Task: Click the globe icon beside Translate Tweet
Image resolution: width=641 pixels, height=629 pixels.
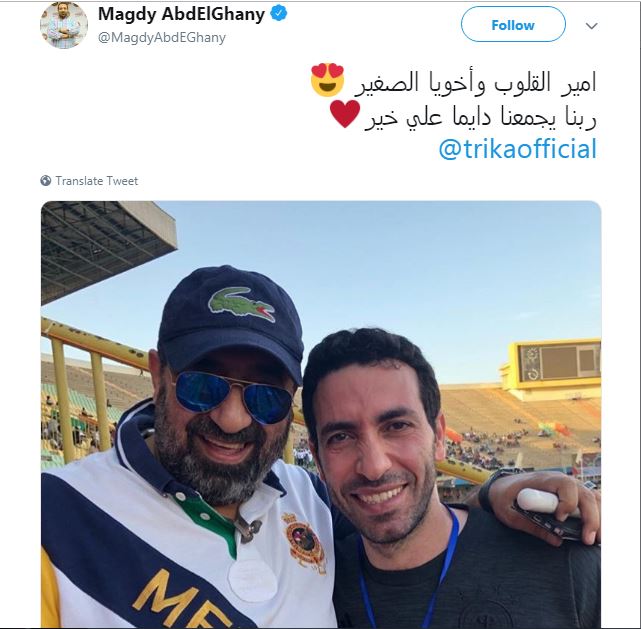Action: pos(46,181)
